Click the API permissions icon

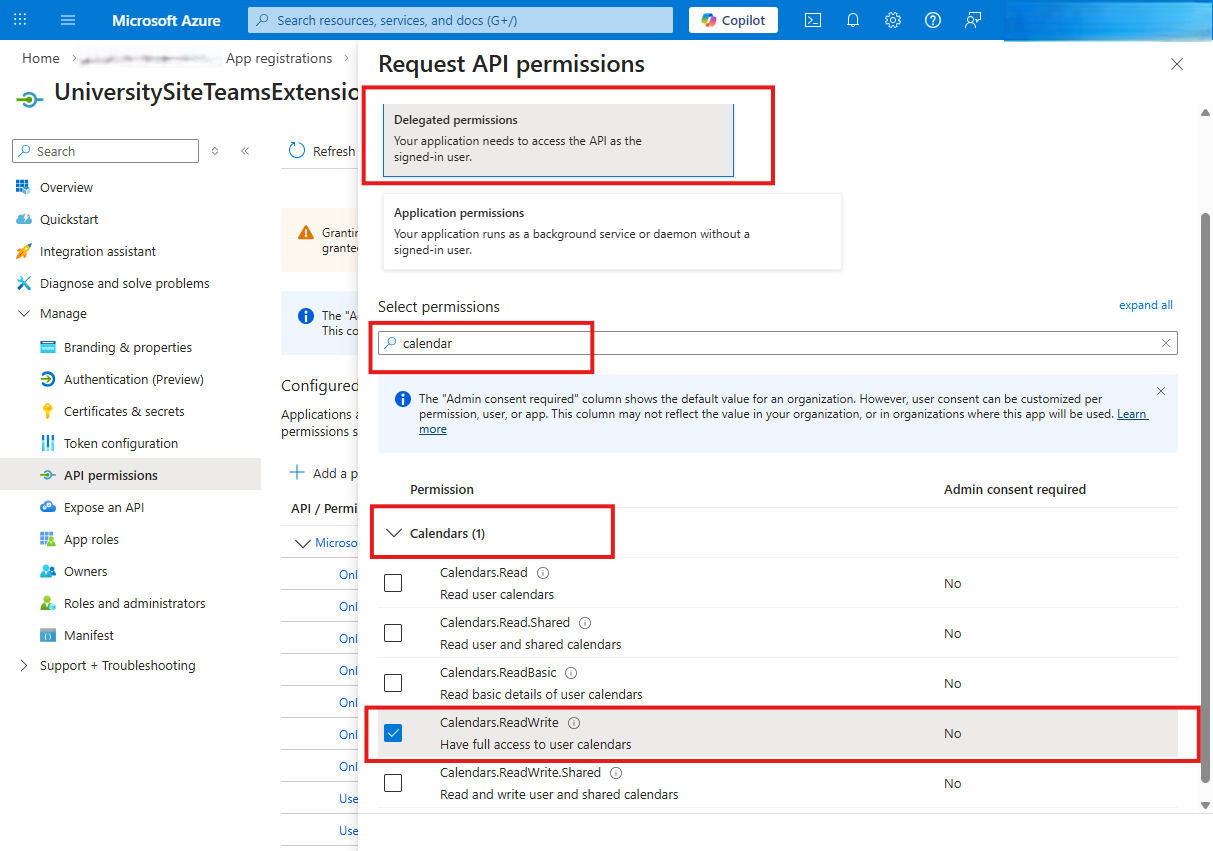click(47, 475)
